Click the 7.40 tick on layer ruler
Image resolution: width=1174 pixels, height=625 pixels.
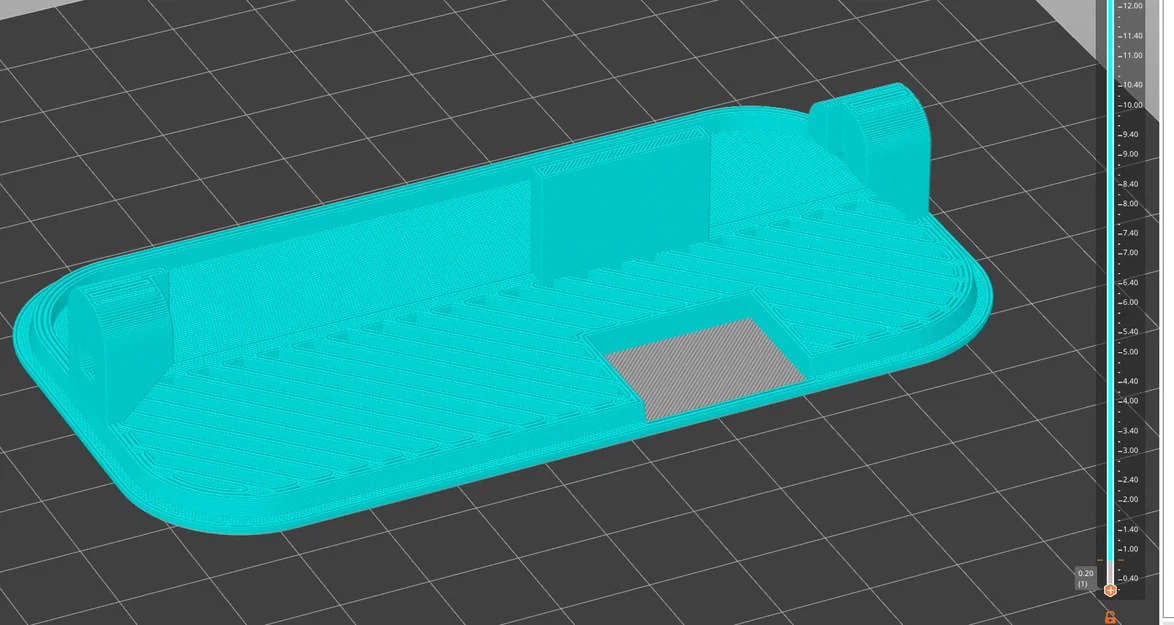point(1130,234)
